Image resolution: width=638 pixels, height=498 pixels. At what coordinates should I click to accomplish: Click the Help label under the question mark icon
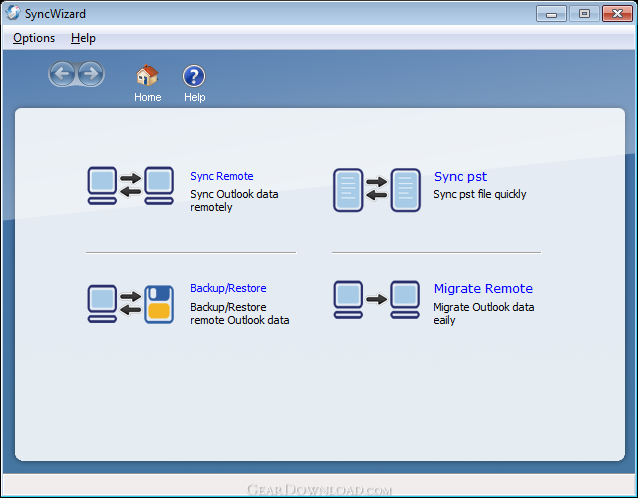(194, 97)
